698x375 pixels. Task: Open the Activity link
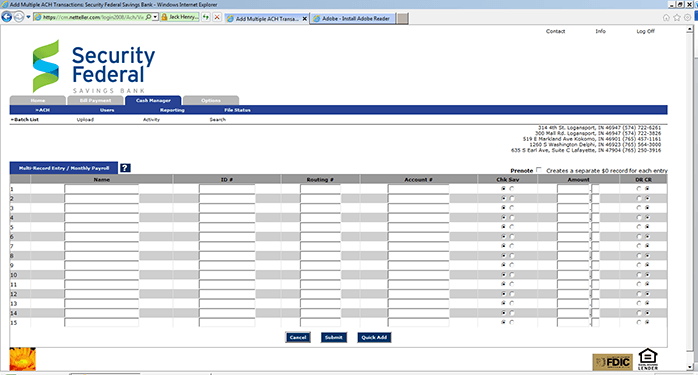pyautogui.click(x=151, y=119)
